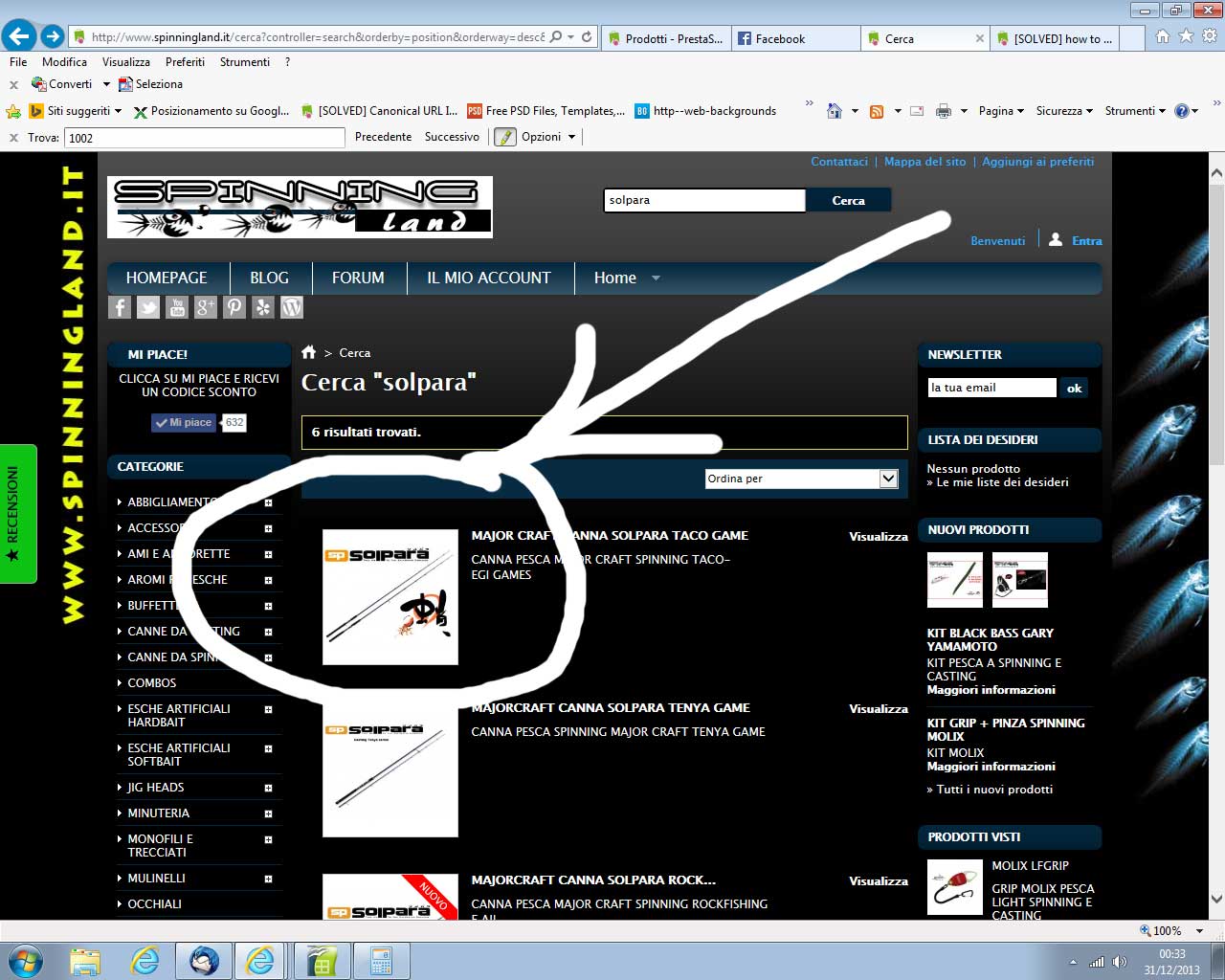This screenshot has width=1225, height=980.
Task: Expand the BUFFETTERIA category plus icon
Action: (x=268, y=606)
